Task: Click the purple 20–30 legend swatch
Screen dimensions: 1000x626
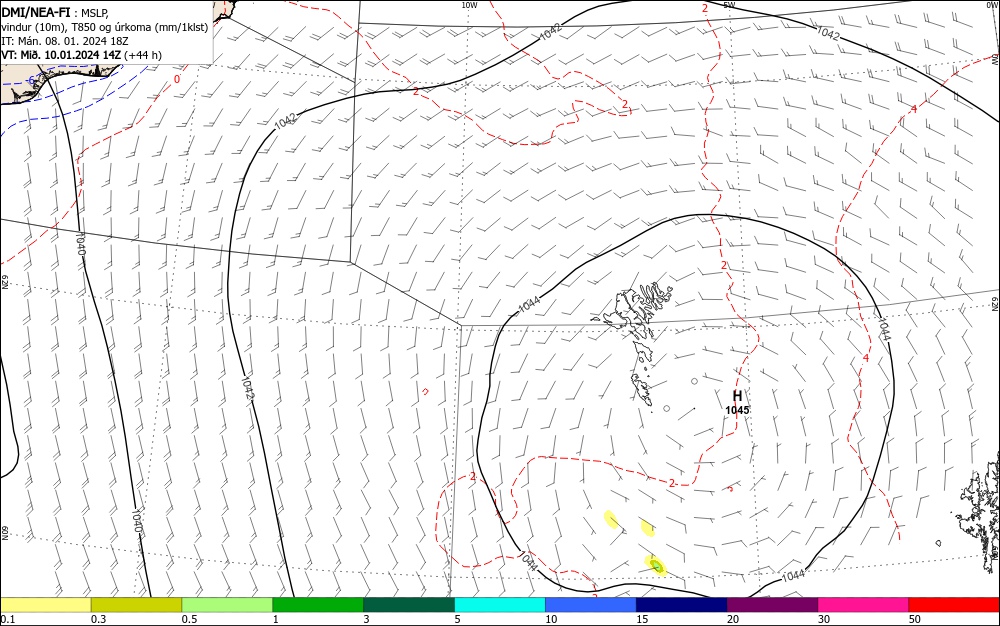Action: point(772,605)
